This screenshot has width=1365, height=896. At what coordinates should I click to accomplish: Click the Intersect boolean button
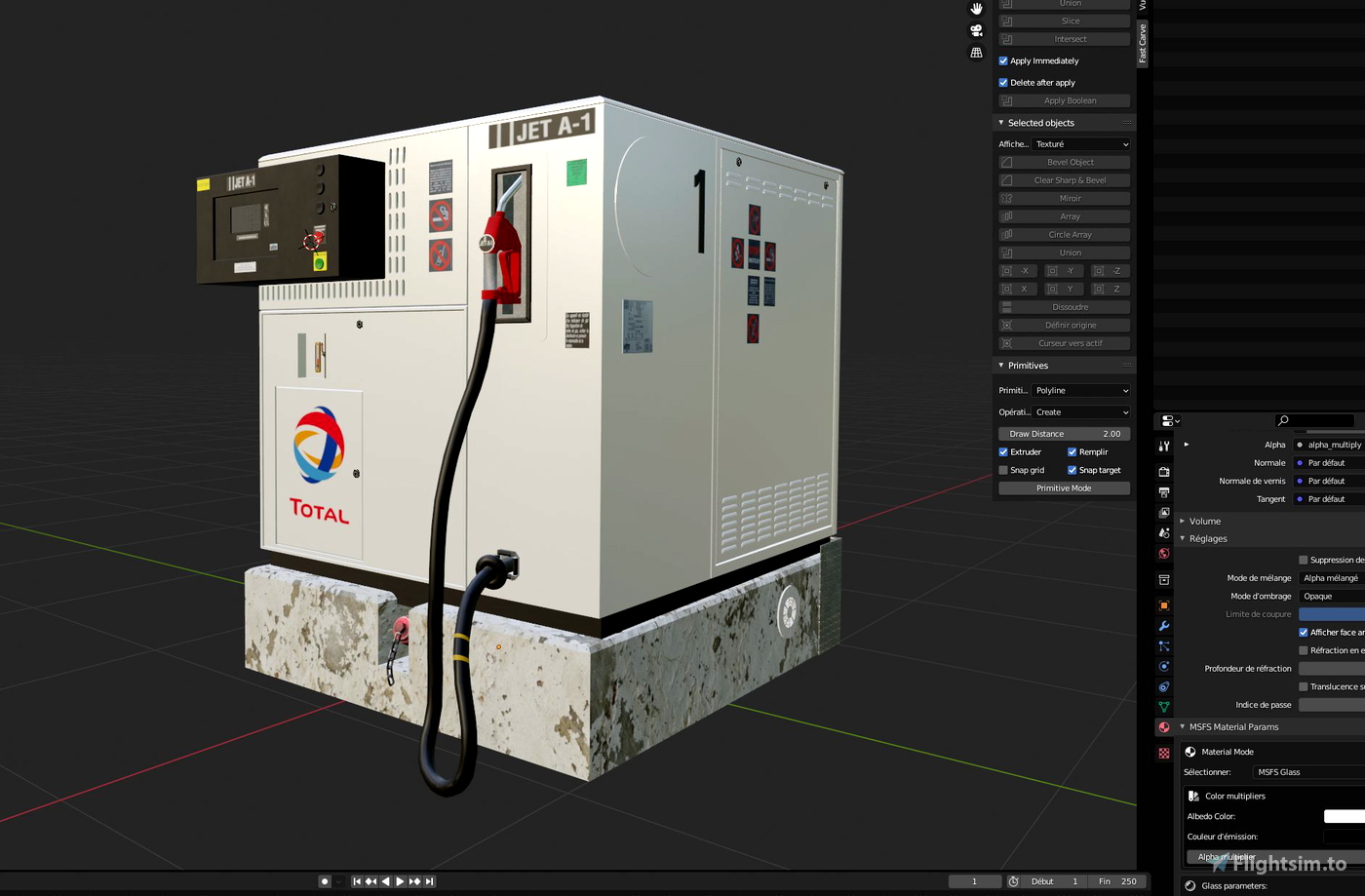(1065, 39)
